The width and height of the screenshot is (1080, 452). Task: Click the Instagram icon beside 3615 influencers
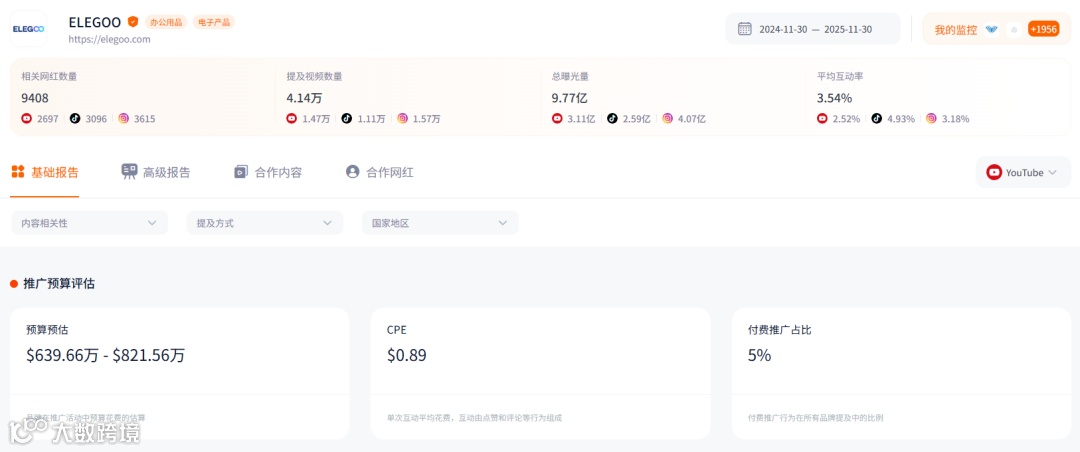(x=123, y=119)
